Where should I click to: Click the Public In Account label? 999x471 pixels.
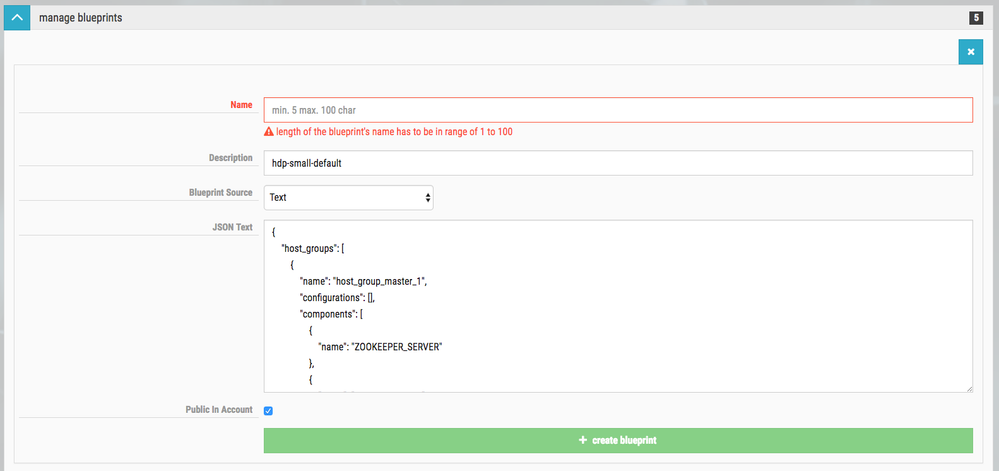[219, 410]
